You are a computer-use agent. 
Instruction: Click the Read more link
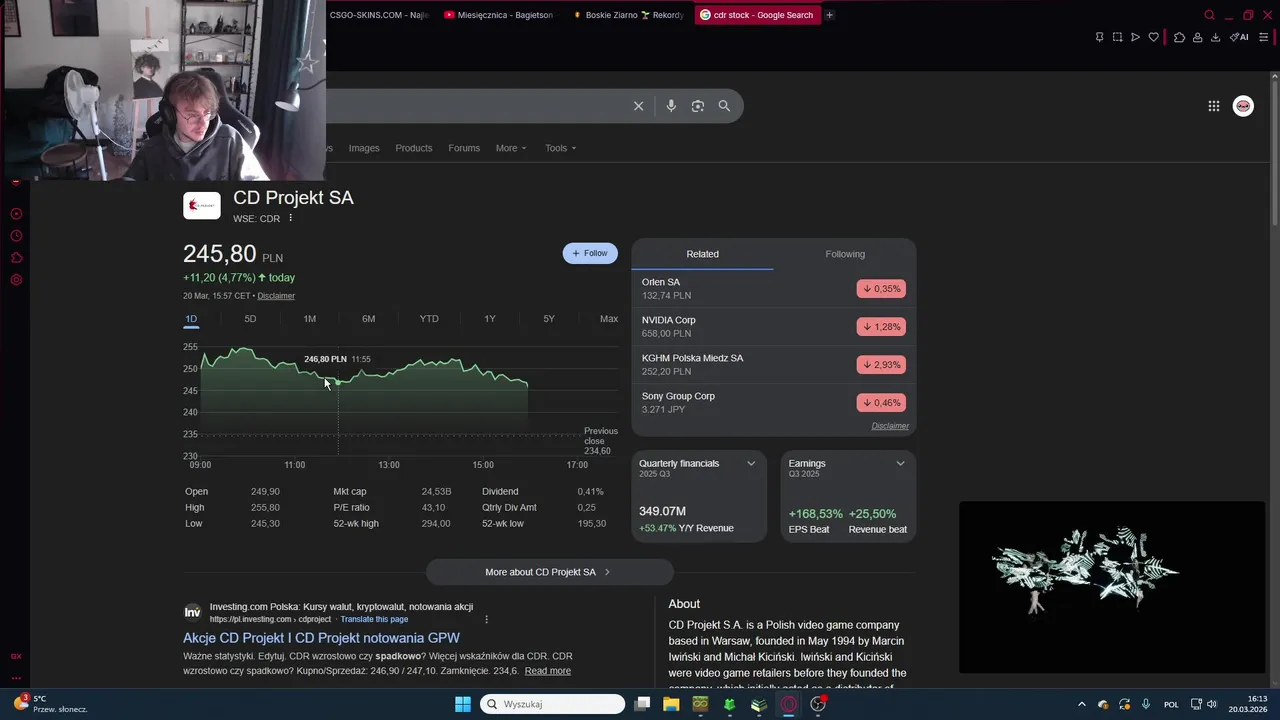click(x=548, y=671)
